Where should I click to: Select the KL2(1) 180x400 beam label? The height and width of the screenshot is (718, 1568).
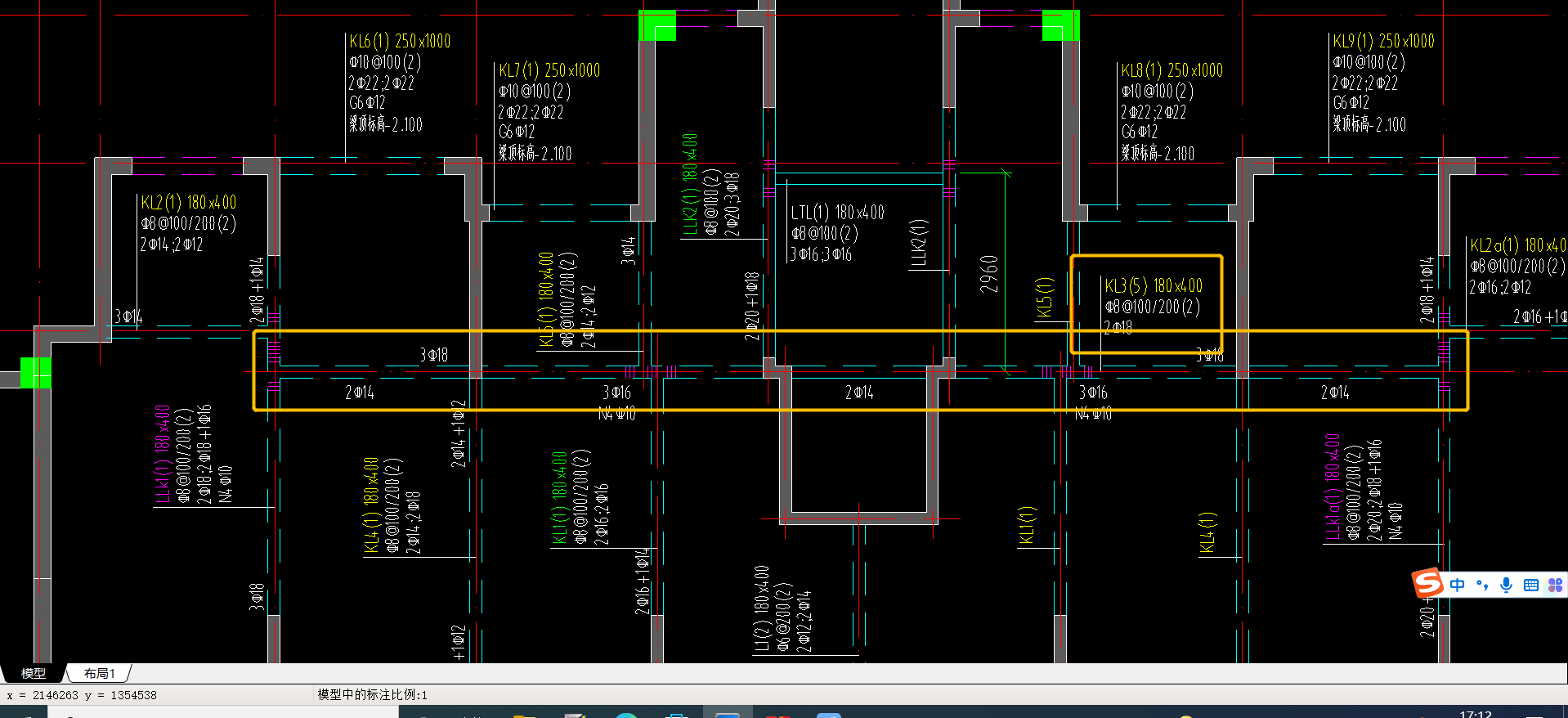(188, 202)
